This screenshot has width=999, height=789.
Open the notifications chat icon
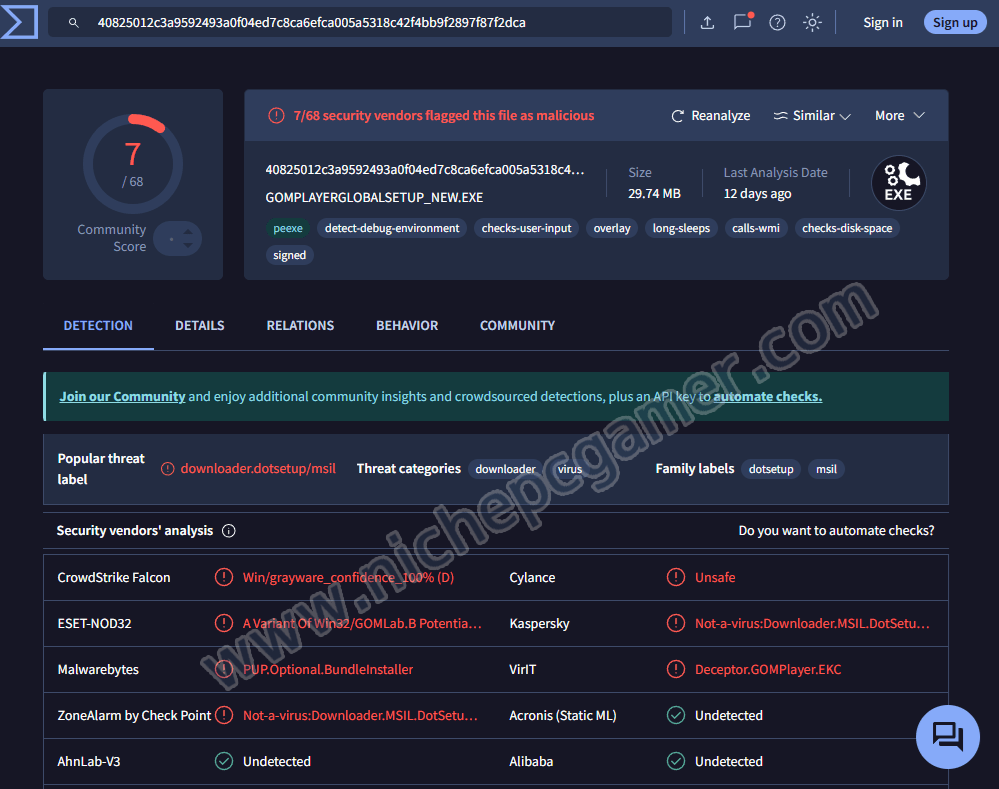pyautogui.click(x=742, y=22)
